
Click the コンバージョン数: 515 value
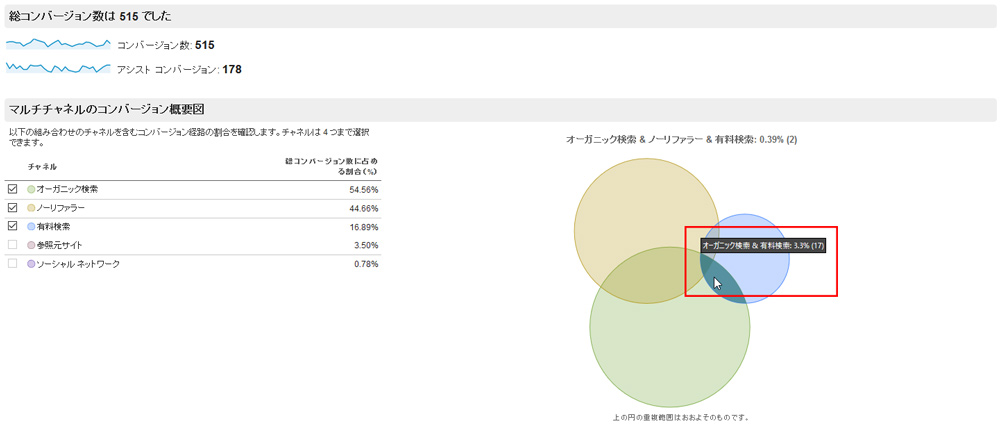tap(166, 45)
